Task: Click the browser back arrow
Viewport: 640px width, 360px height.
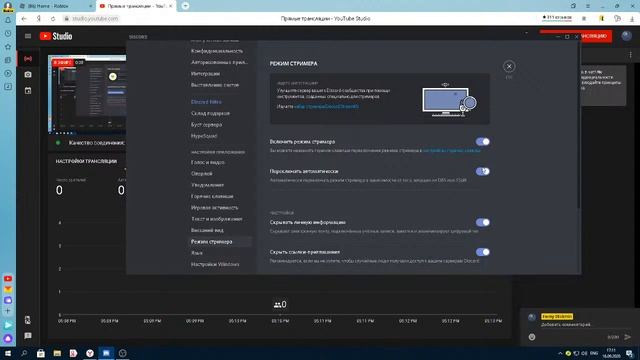Action: (24, 19)
